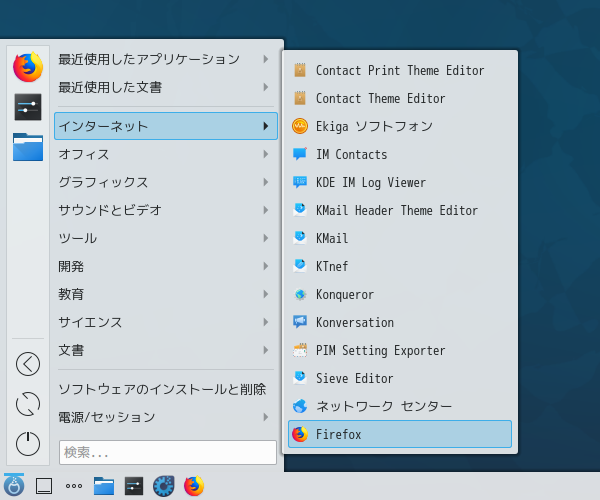This screenshot has width=600, height=500.
Task: Click the Konqueror globe icon
Action: coord(300,294)
